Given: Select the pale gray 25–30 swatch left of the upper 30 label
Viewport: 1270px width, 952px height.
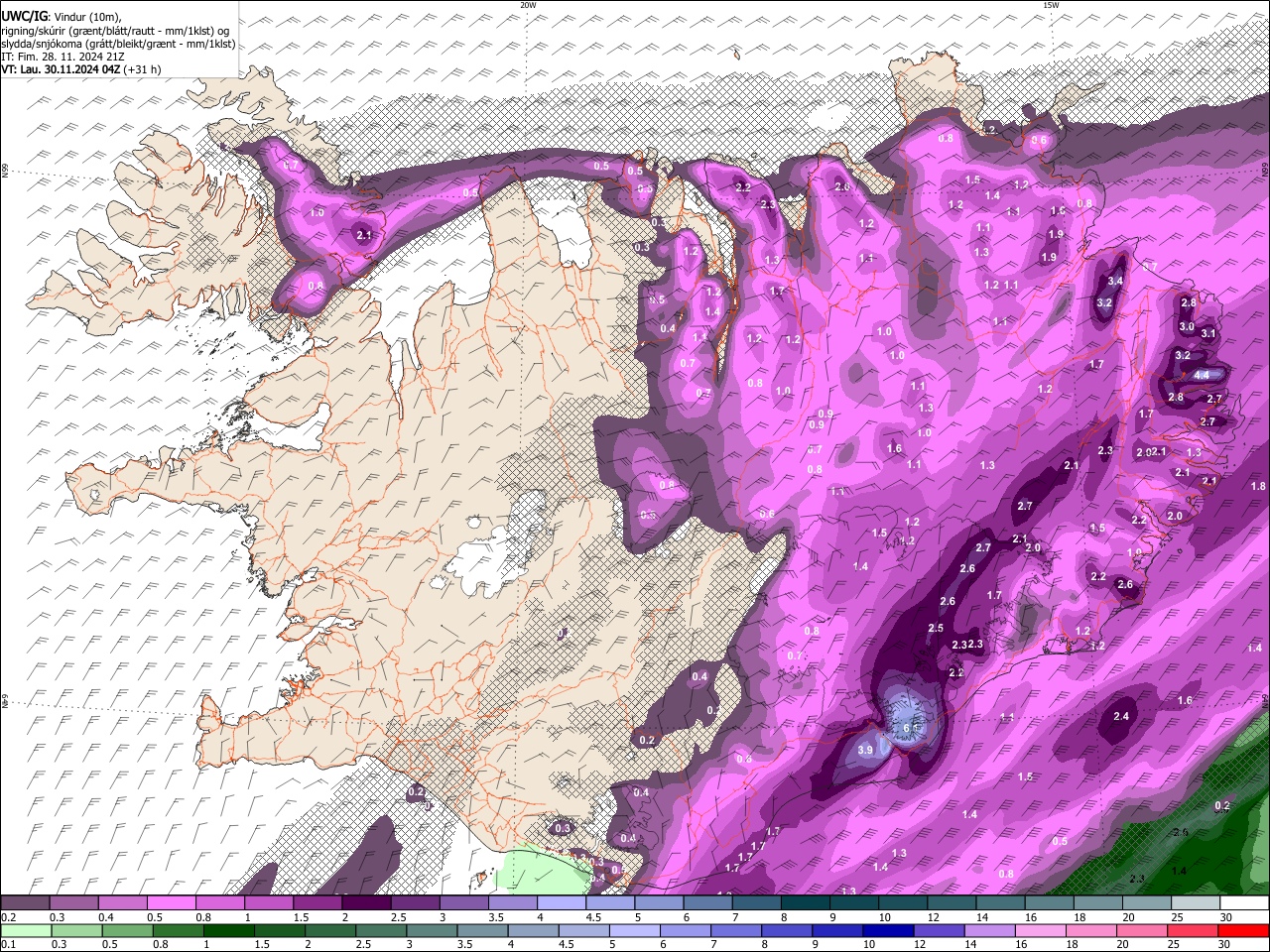Looking at the screenshot, I should tap(1195, 902).
